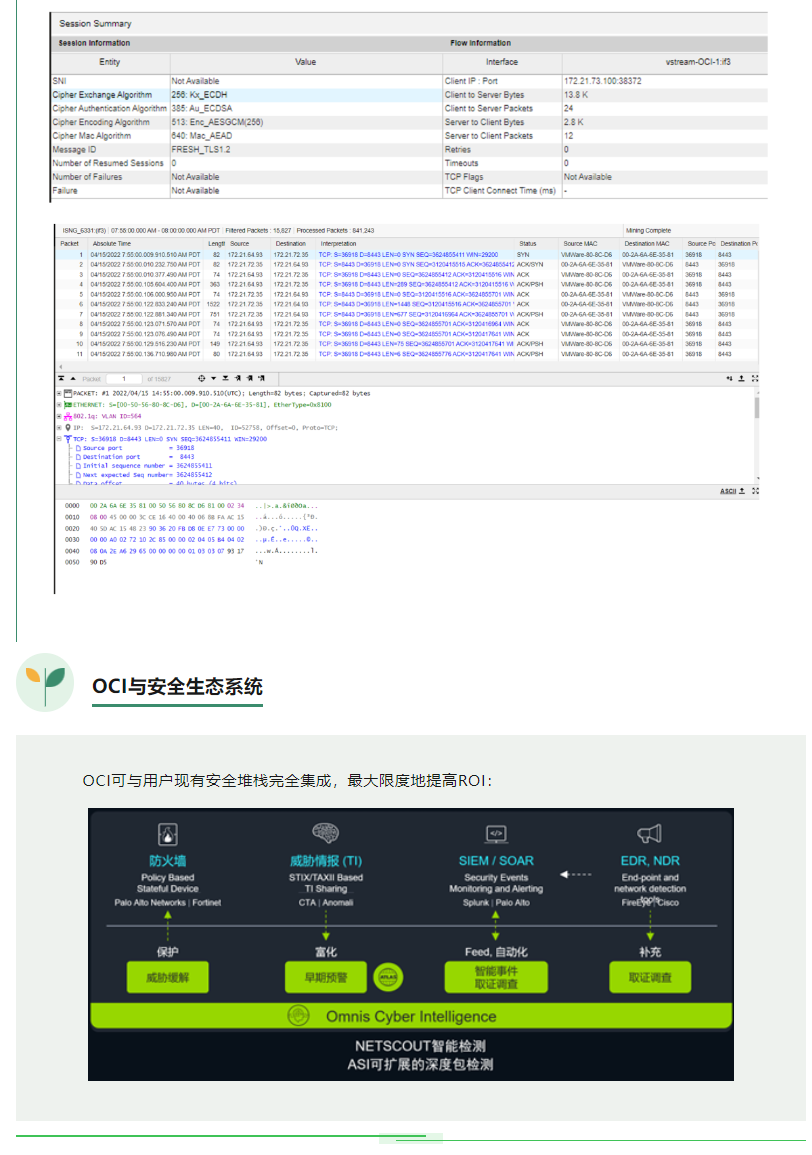Image resolution: width=812 pixels, height=1155 pixels.
Task: Click the Initial sequence number tree item
Action: tap(144, 466)
